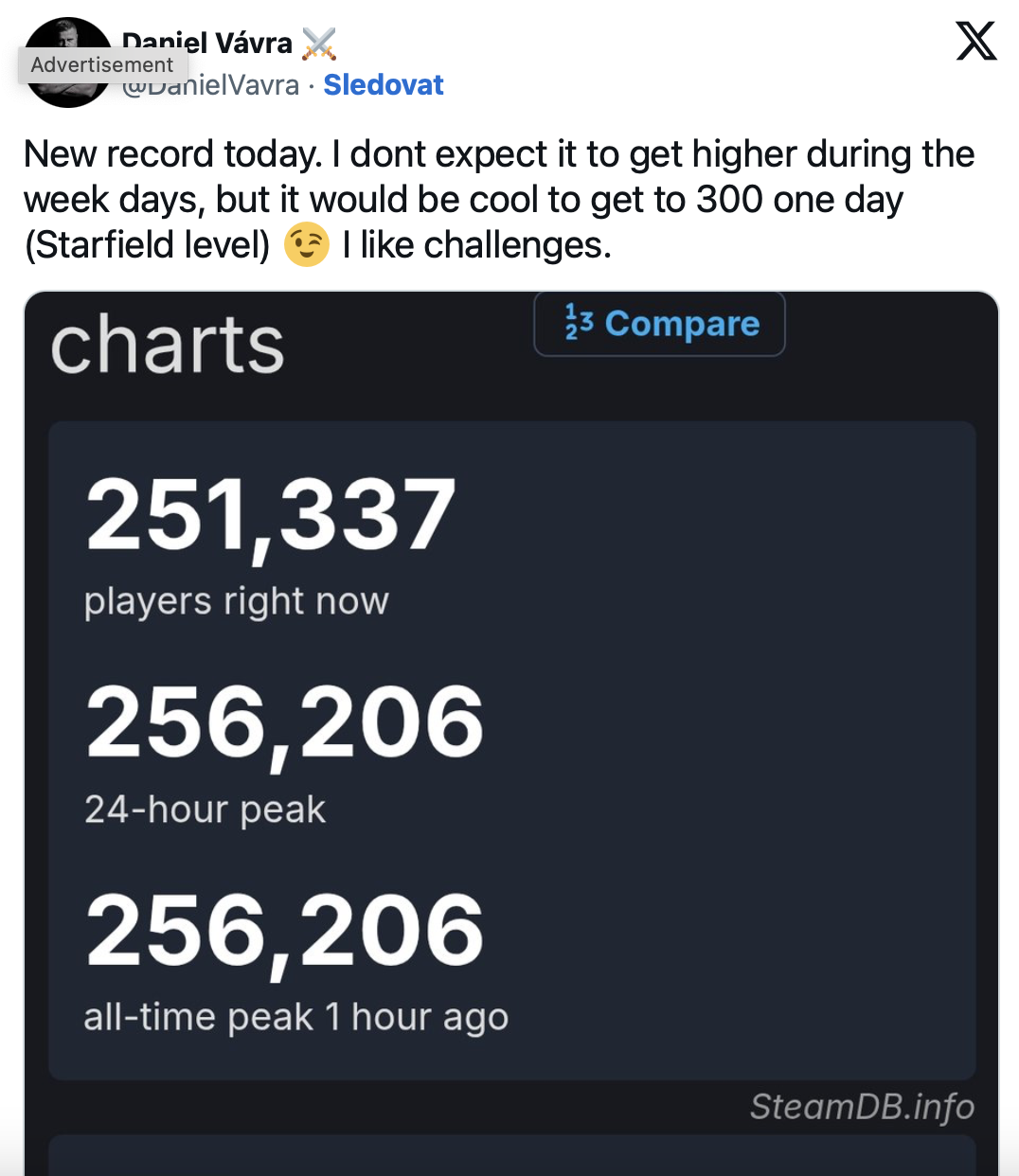
Task: Click the 24-hour peak number 256,206
Action: [x=284, y=722]
